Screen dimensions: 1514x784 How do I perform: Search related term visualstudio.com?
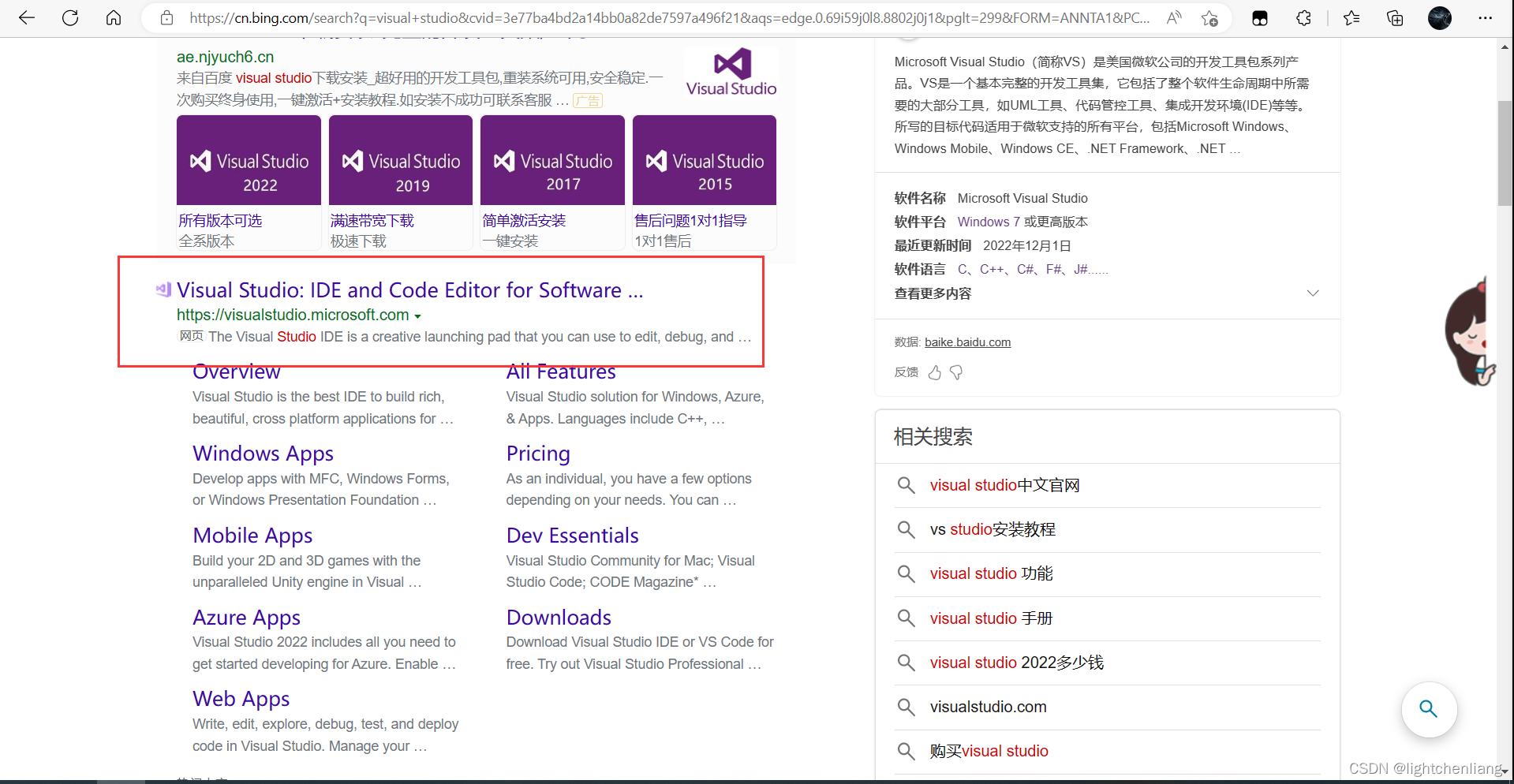click(988, 707)
